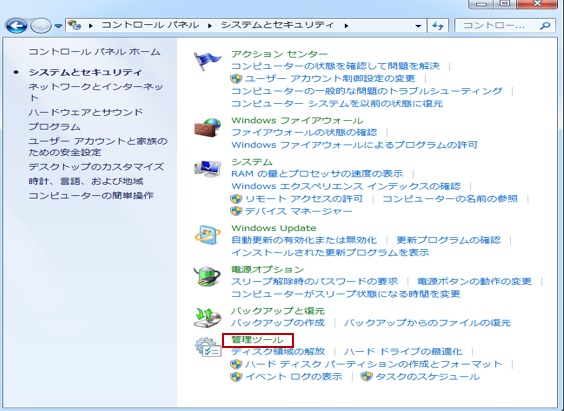
Task: Open Windows ファイアウォール heading link
Action: click(297, 120)
